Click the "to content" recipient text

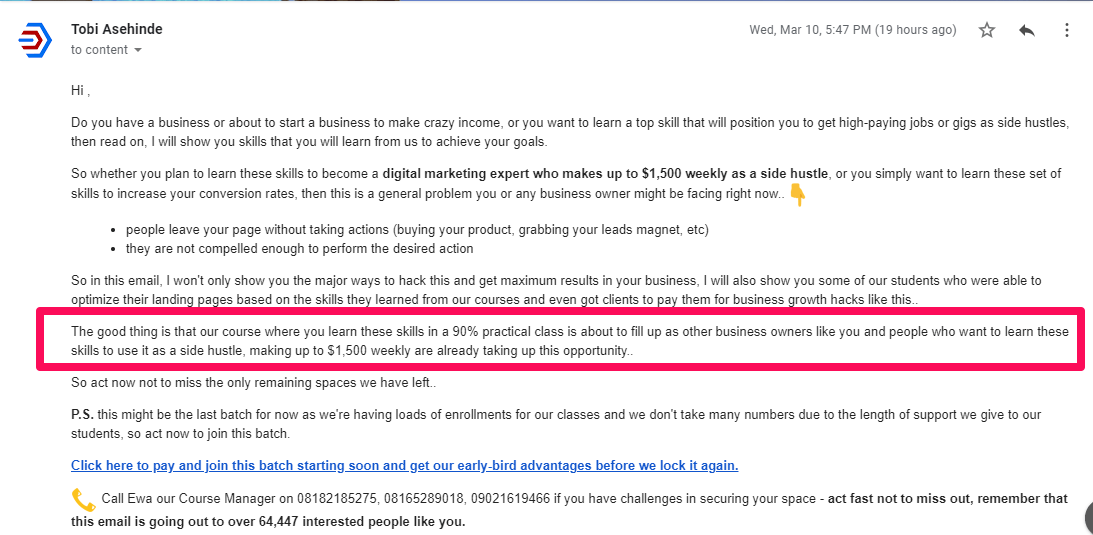(x=99, y=50)
